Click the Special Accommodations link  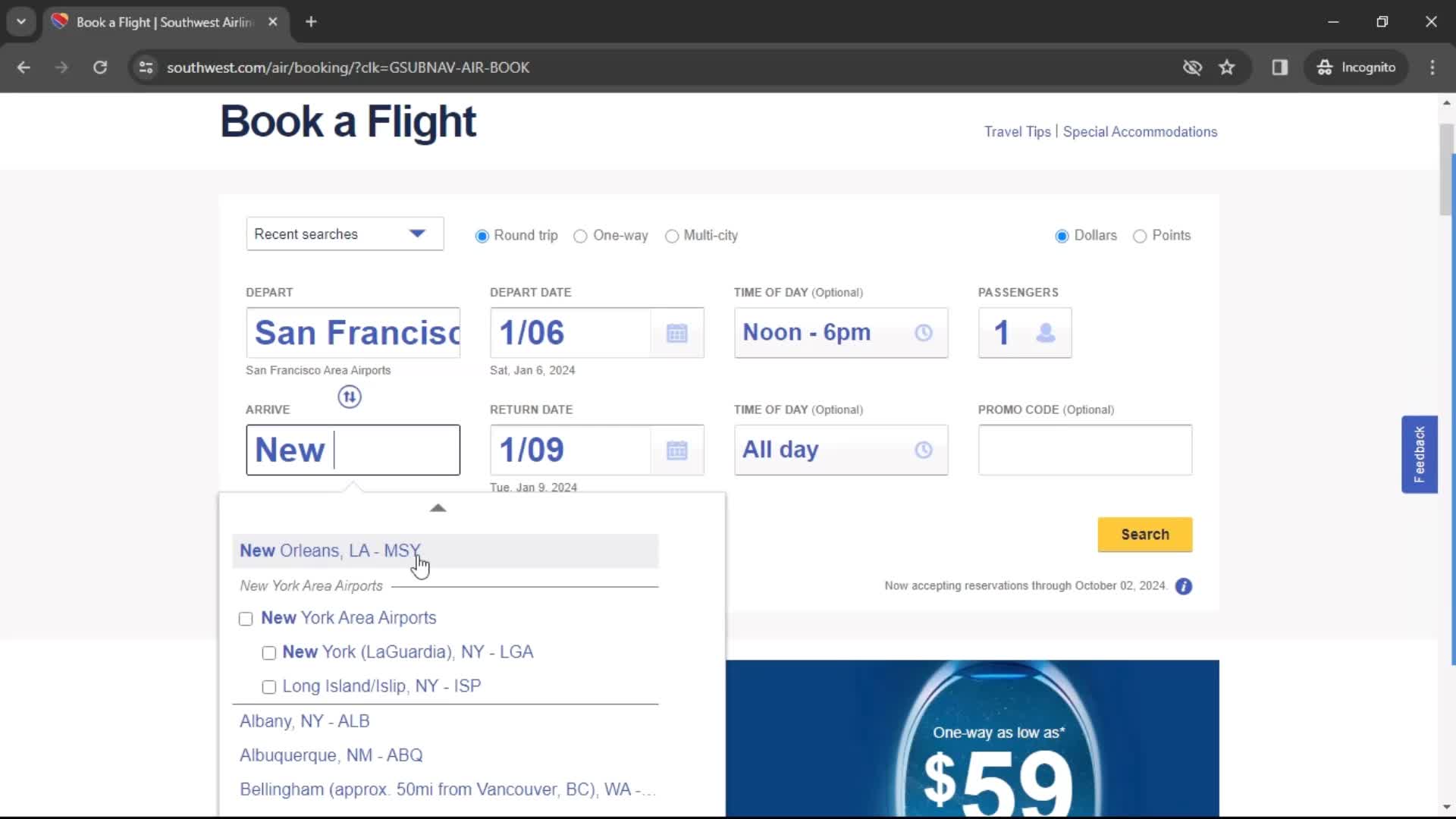click(1140, 131)
